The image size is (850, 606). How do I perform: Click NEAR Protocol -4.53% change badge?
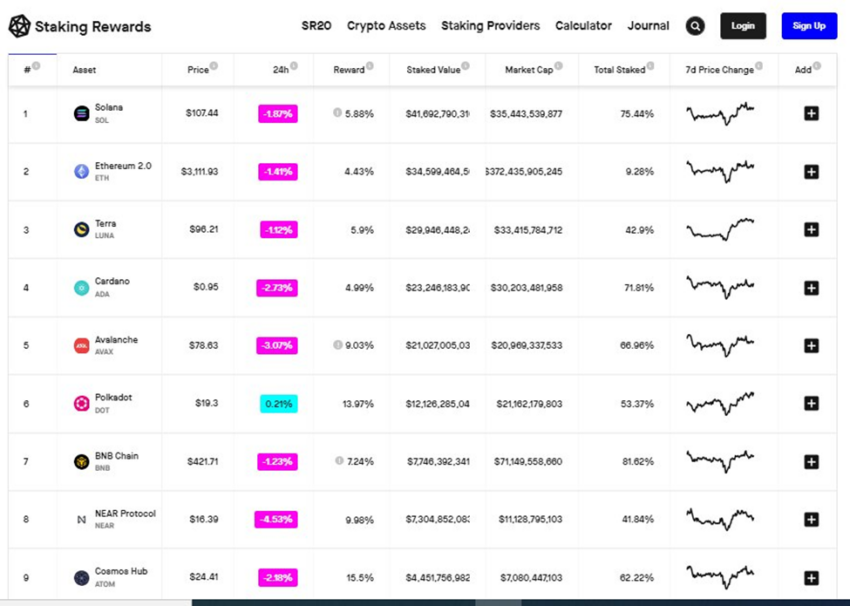point(276,519)
